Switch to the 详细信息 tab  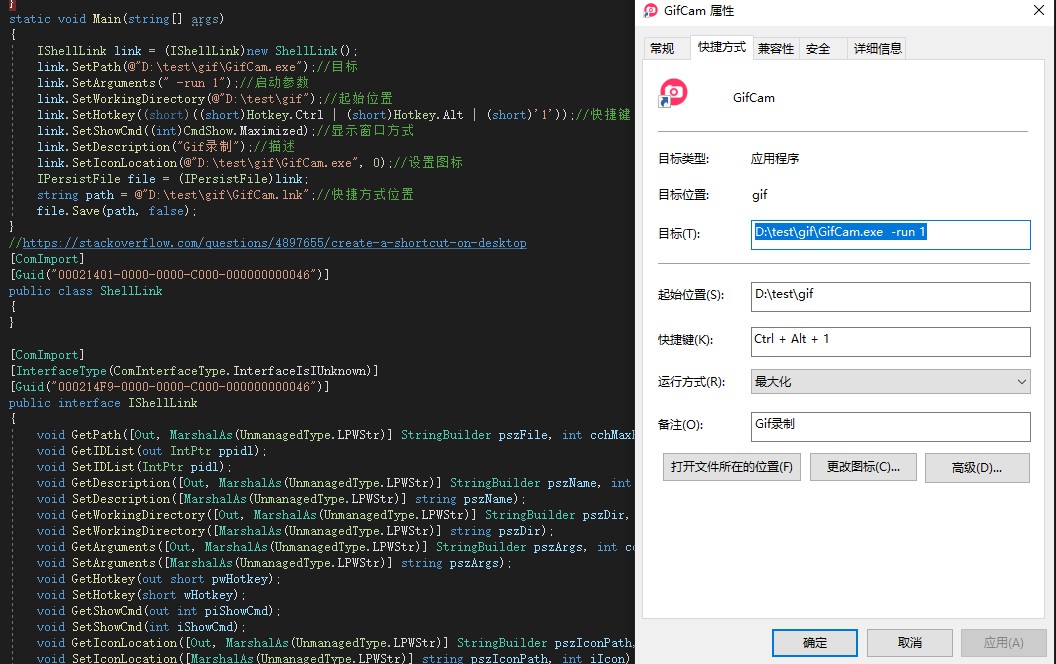pos(877,48)
